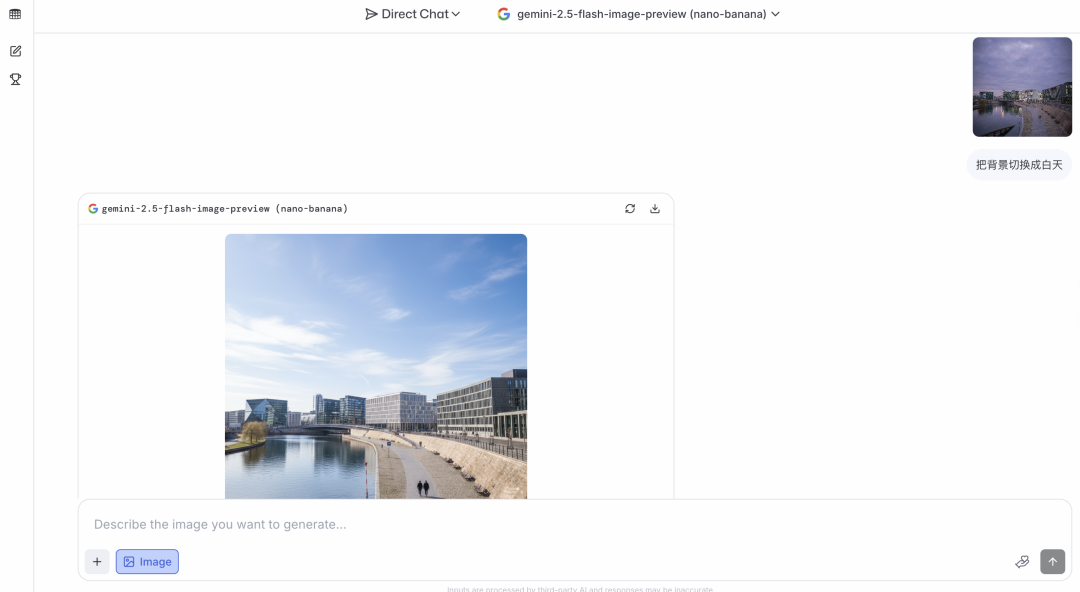This screenshot has width=1080, height=592.
Task: Click the nano-banana model name at the top
Action: [x=724, y=14]
